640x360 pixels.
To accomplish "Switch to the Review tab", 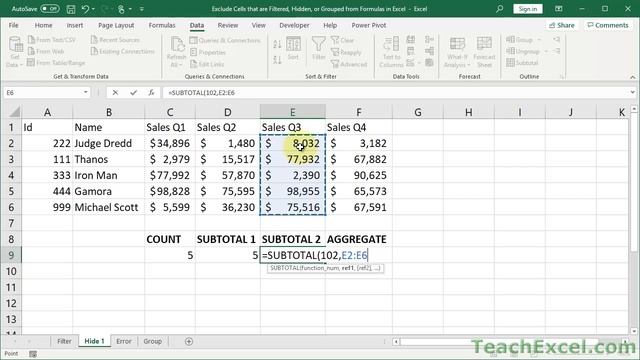I will (228, 25).
